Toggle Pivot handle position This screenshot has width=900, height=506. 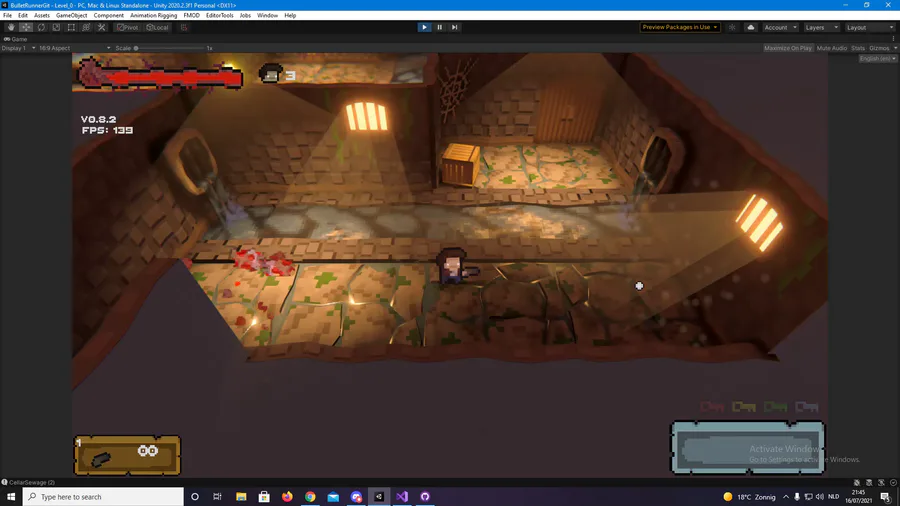click(127, 27)
